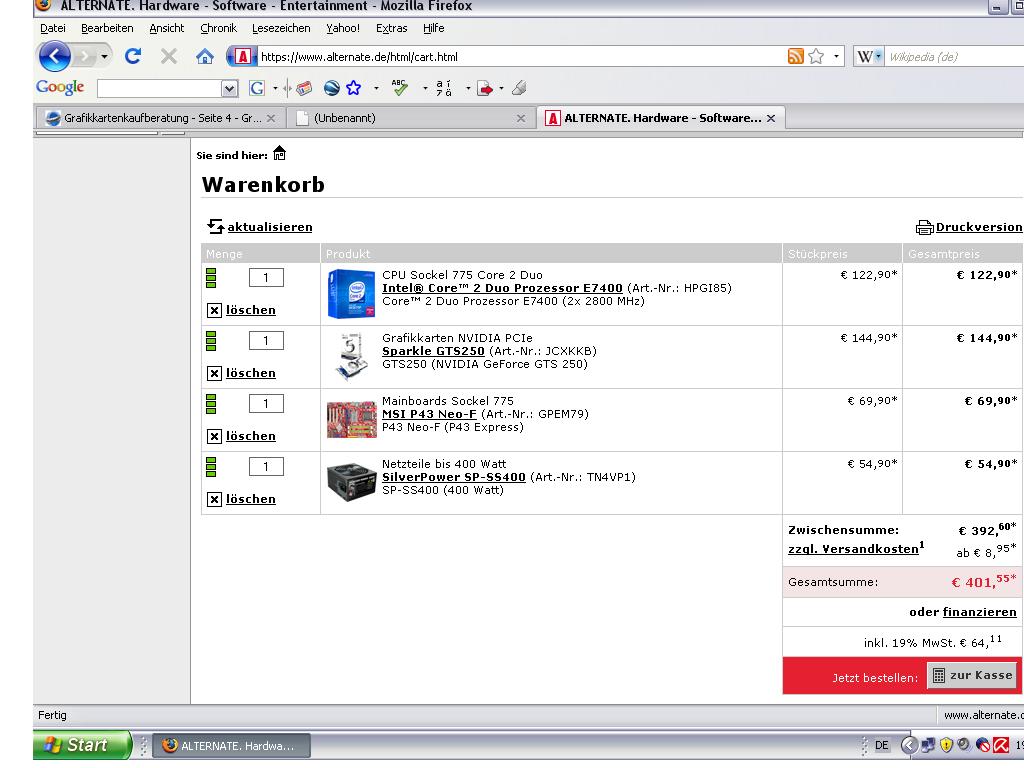Viewport: 1024px width, 768px height.
Task: Click the quantity field of the SilverPower row
Action: tap(266, 466)
